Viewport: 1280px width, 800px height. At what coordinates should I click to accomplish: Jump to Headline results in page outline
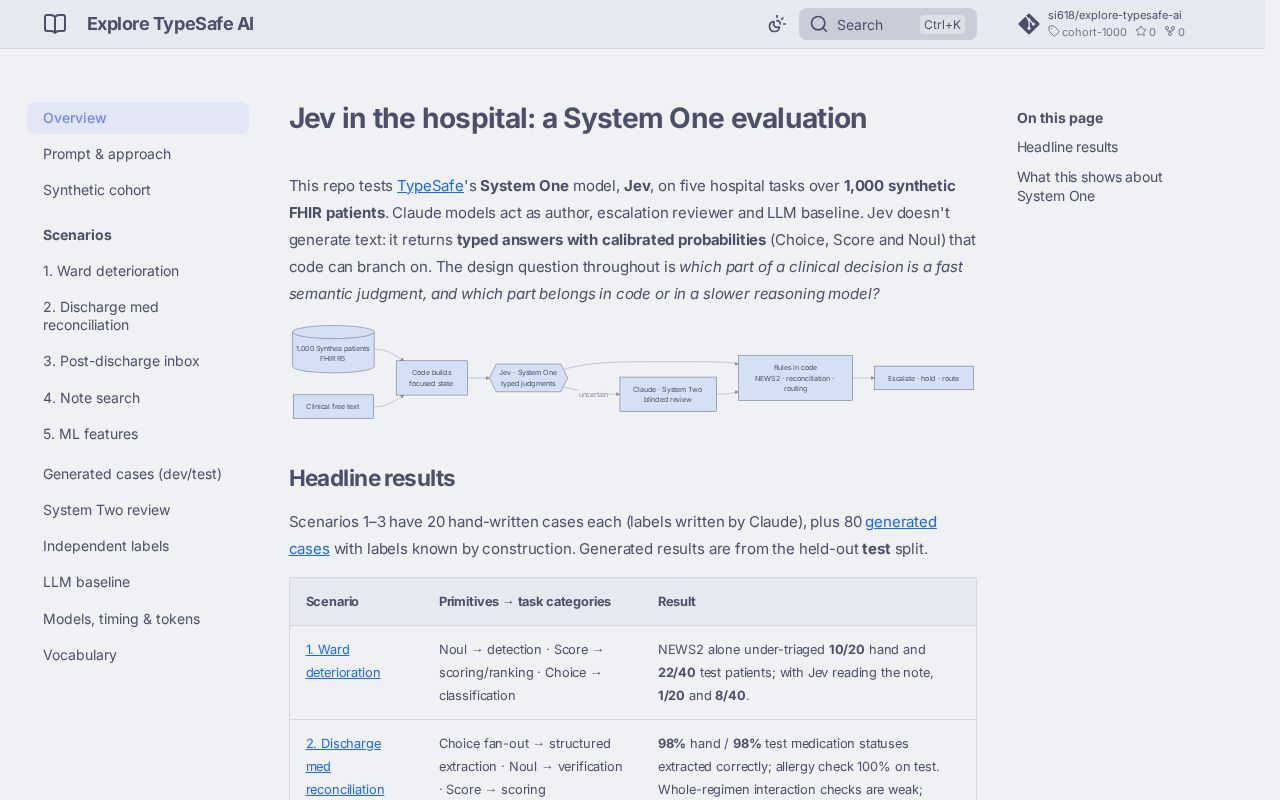(x=1067, y=147)
